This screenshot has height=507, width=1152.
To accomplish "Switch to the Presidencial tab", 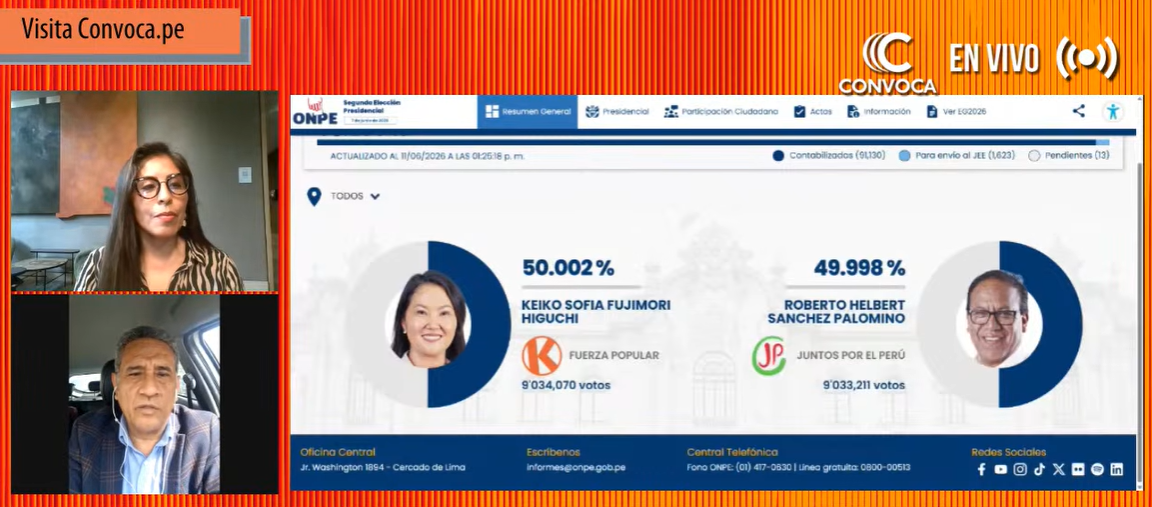I will [617, 112].
